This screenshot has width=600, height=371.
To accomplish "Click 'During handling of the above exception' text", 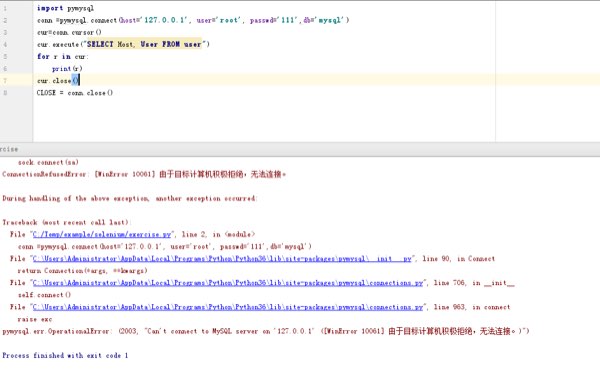I will click(130, 199).
